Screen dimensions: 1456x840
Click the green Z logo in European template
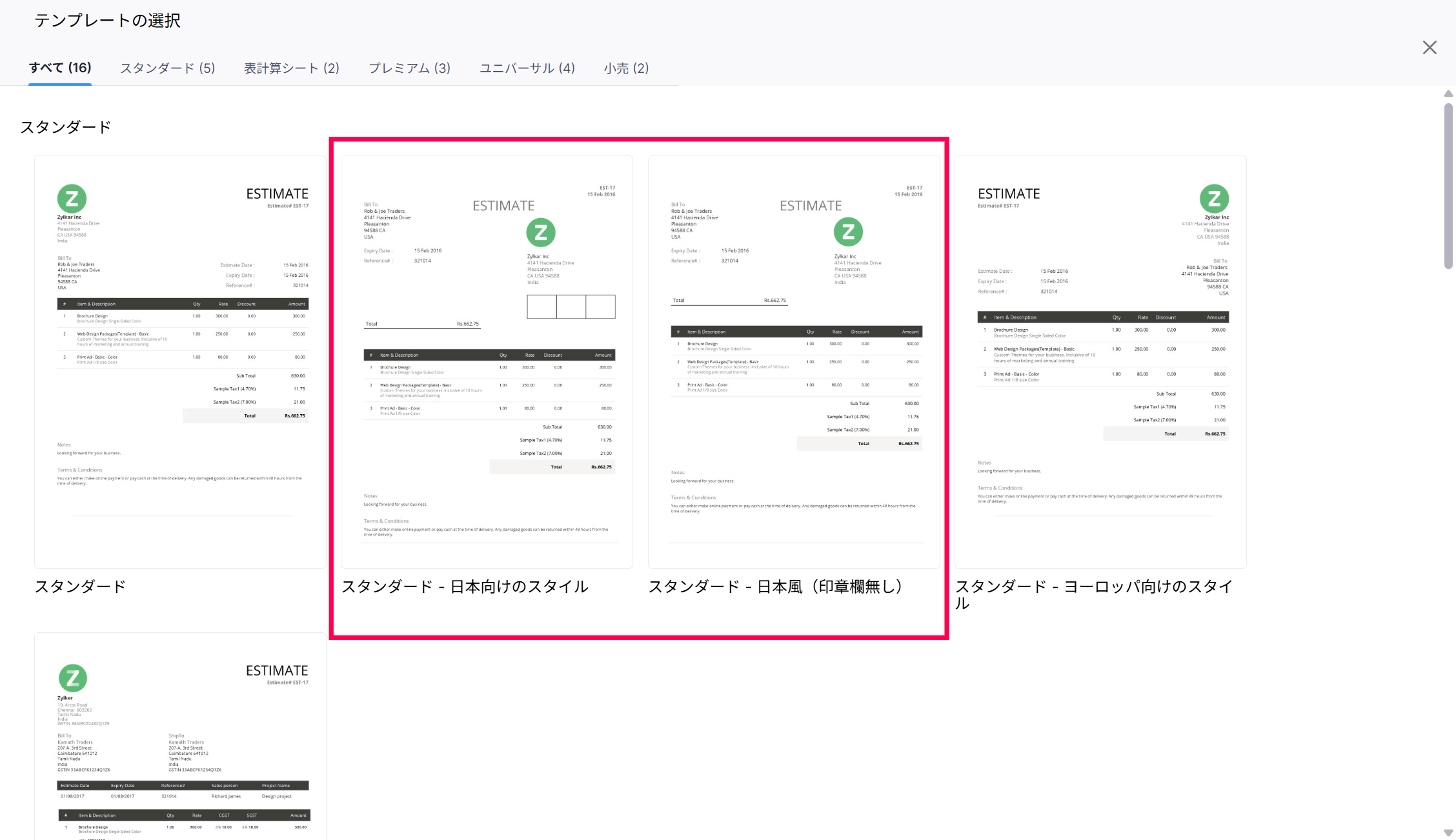tap(1214, 199)
